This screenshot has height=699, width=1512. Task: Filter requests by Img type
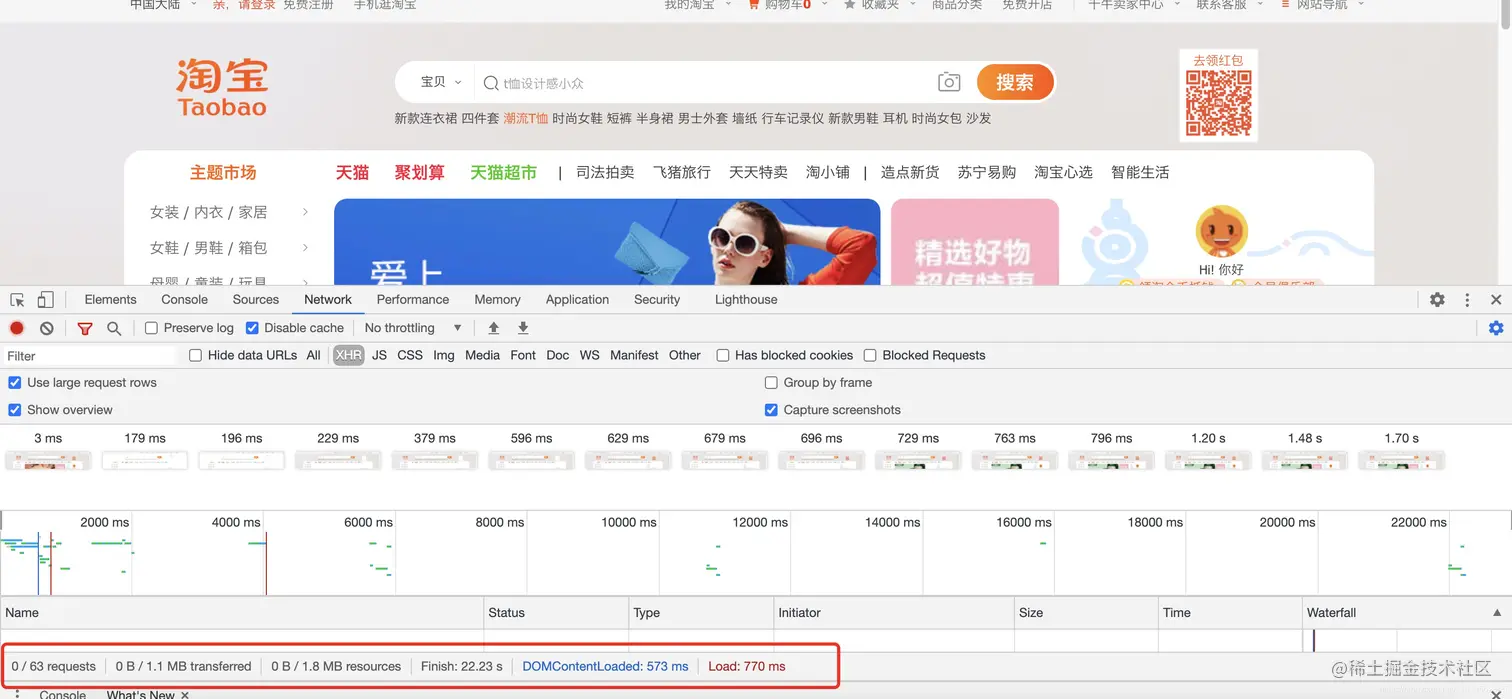[444, 355]
